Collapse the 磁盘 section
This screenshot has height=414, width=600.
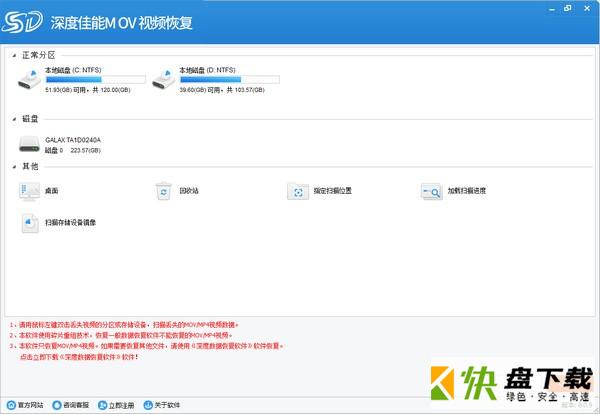14,119
